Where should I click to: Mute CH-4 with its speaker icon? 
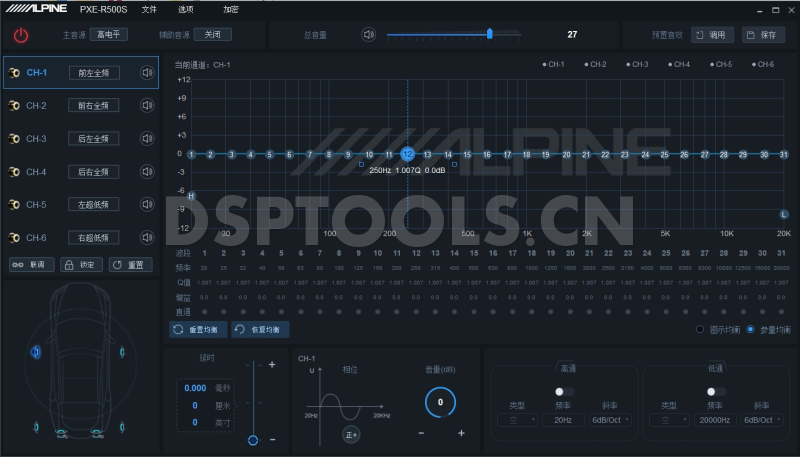pyautogui.click(x=147, y=172)
